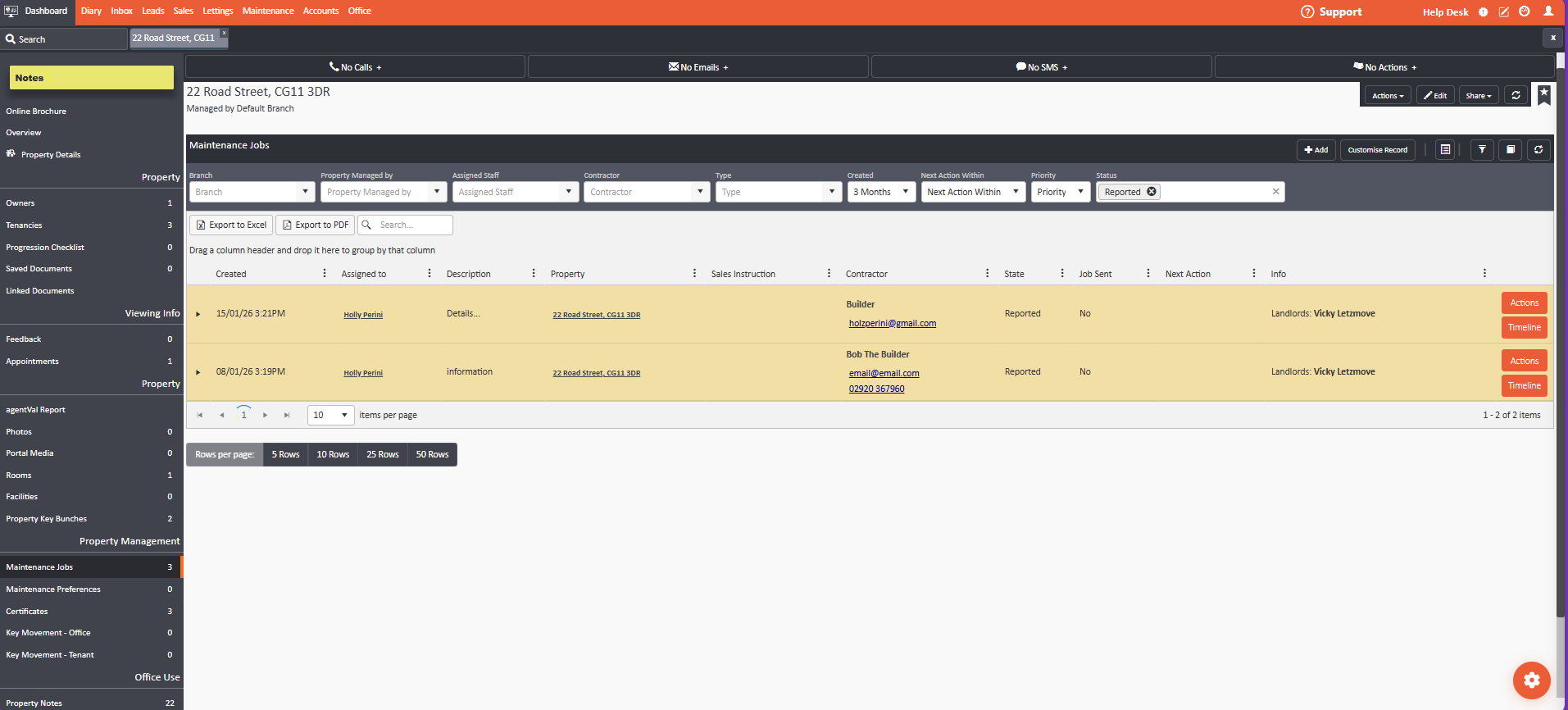Screen dimensions: 1568x710
Task: Open the Lettings menu
Action: click(217, 11)
